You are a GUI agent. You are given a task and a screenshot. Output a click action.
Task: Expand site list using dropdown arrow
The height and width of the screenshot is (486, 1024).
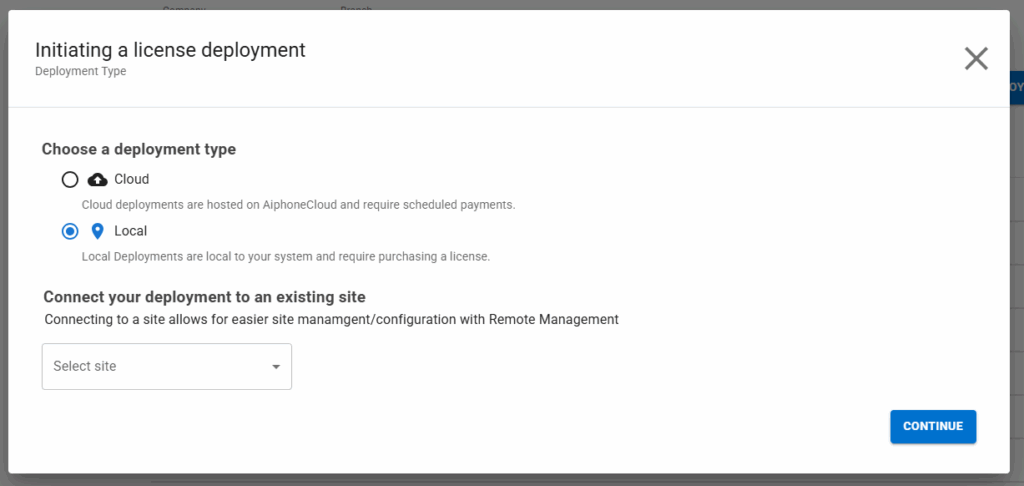coord(276,367)
